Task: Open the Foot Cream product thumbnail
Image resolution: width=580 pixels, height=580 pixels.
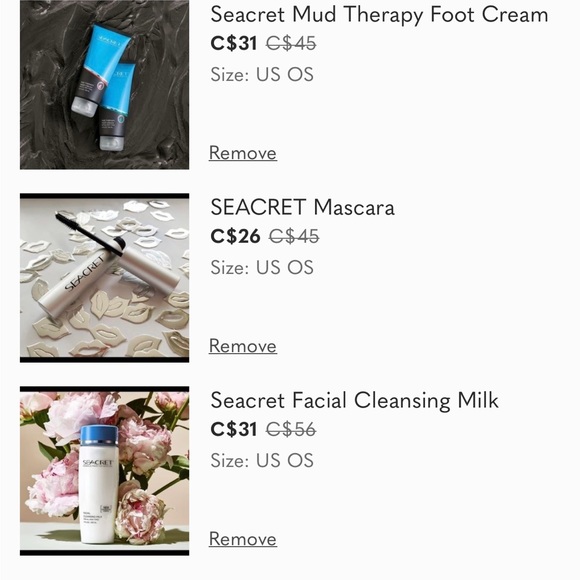Action: coord(104,85)
